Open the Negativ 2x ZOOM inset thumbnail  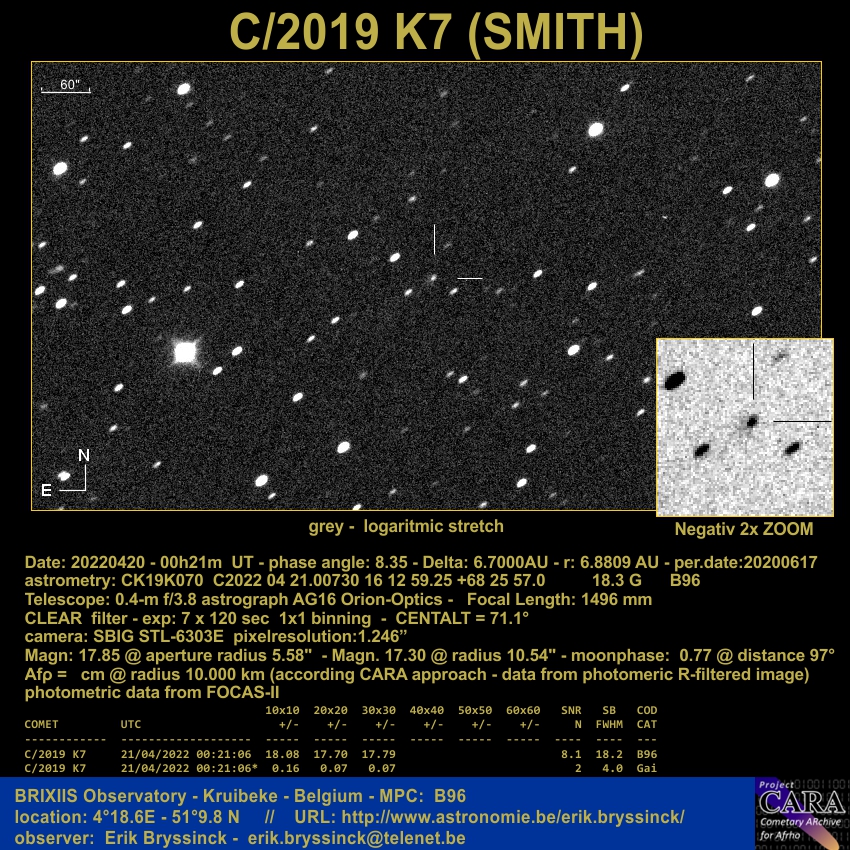coord(744,427)
